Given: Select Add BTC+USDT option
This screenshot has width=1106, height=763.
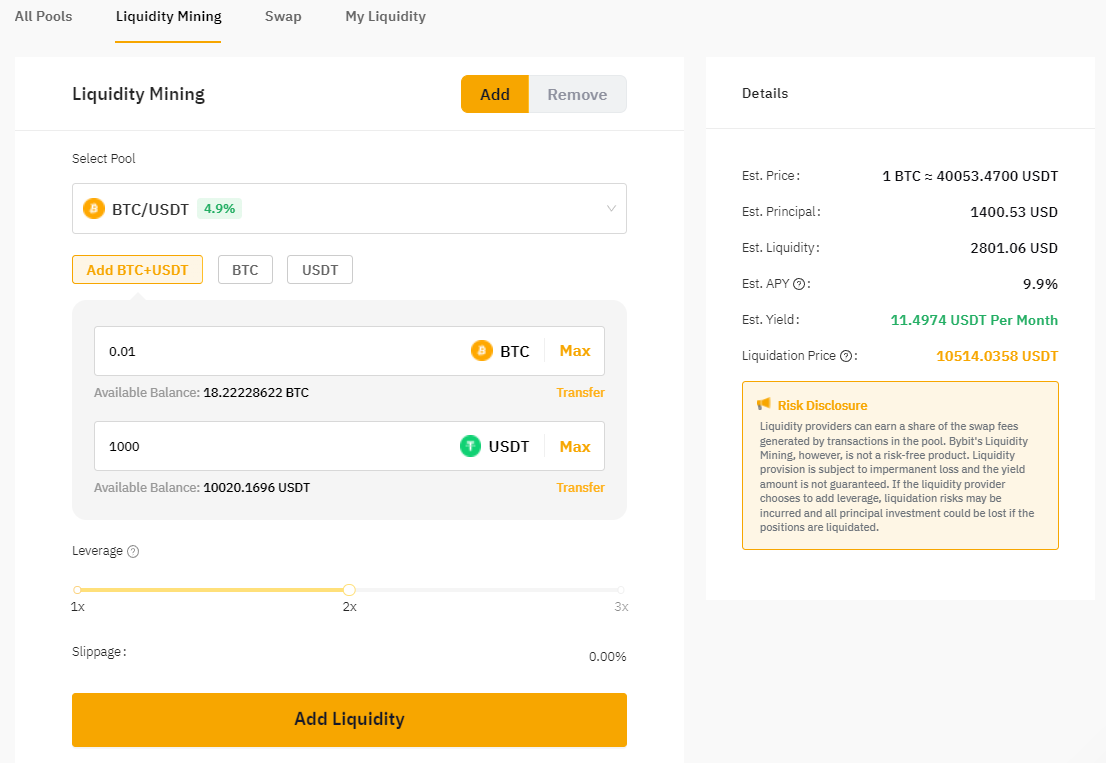Looking at the screenshot, I should 138,270.
